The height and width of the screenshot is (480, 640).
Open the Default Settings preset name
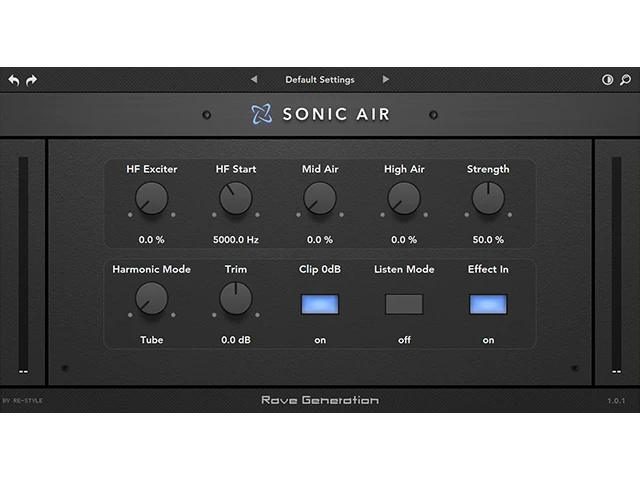pyautogui.click(x=320, y=80)
